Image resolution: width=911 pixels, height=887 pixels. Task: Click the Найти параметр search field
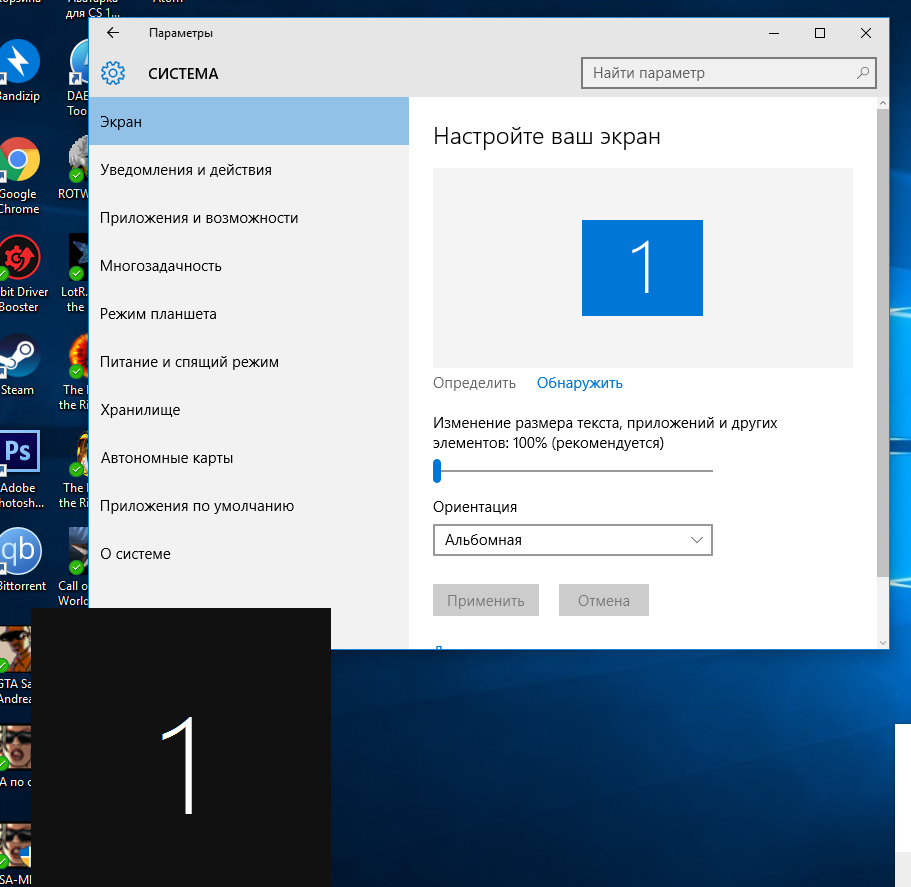(715, 73)
